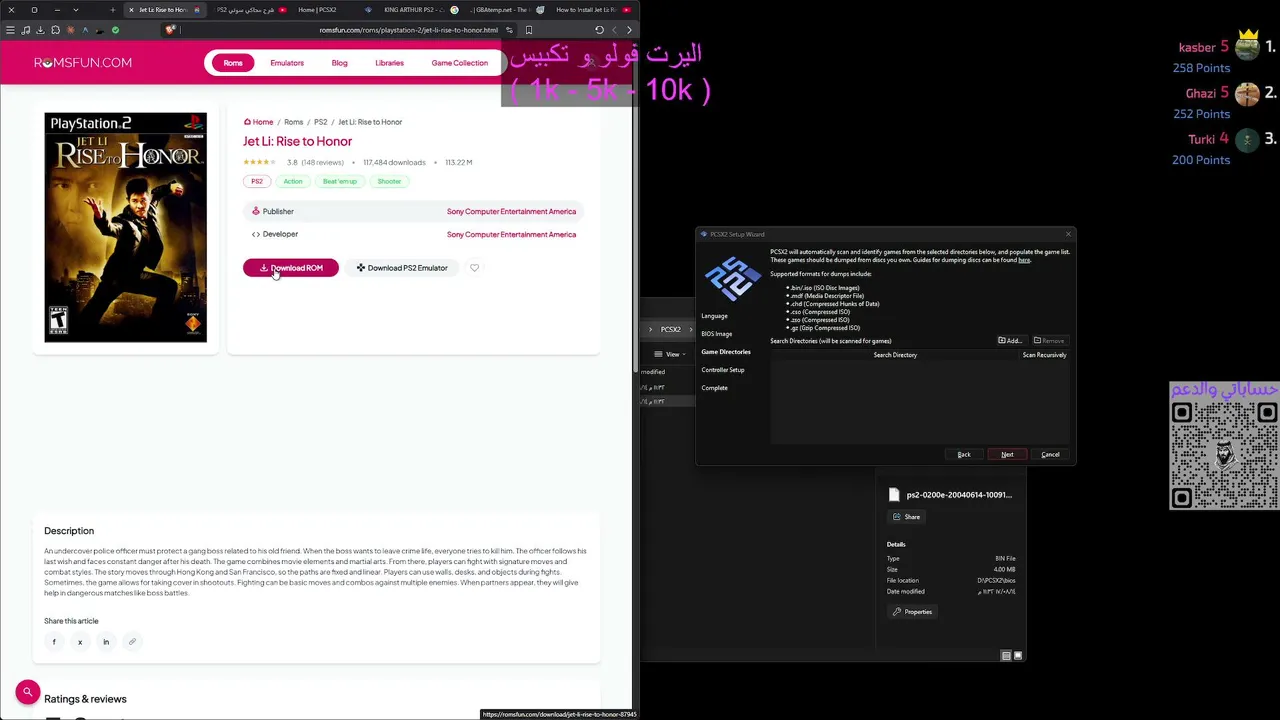The image size is (1280, 720).
Task: Open the View dropdown in File Explorer
Action: 672,354
